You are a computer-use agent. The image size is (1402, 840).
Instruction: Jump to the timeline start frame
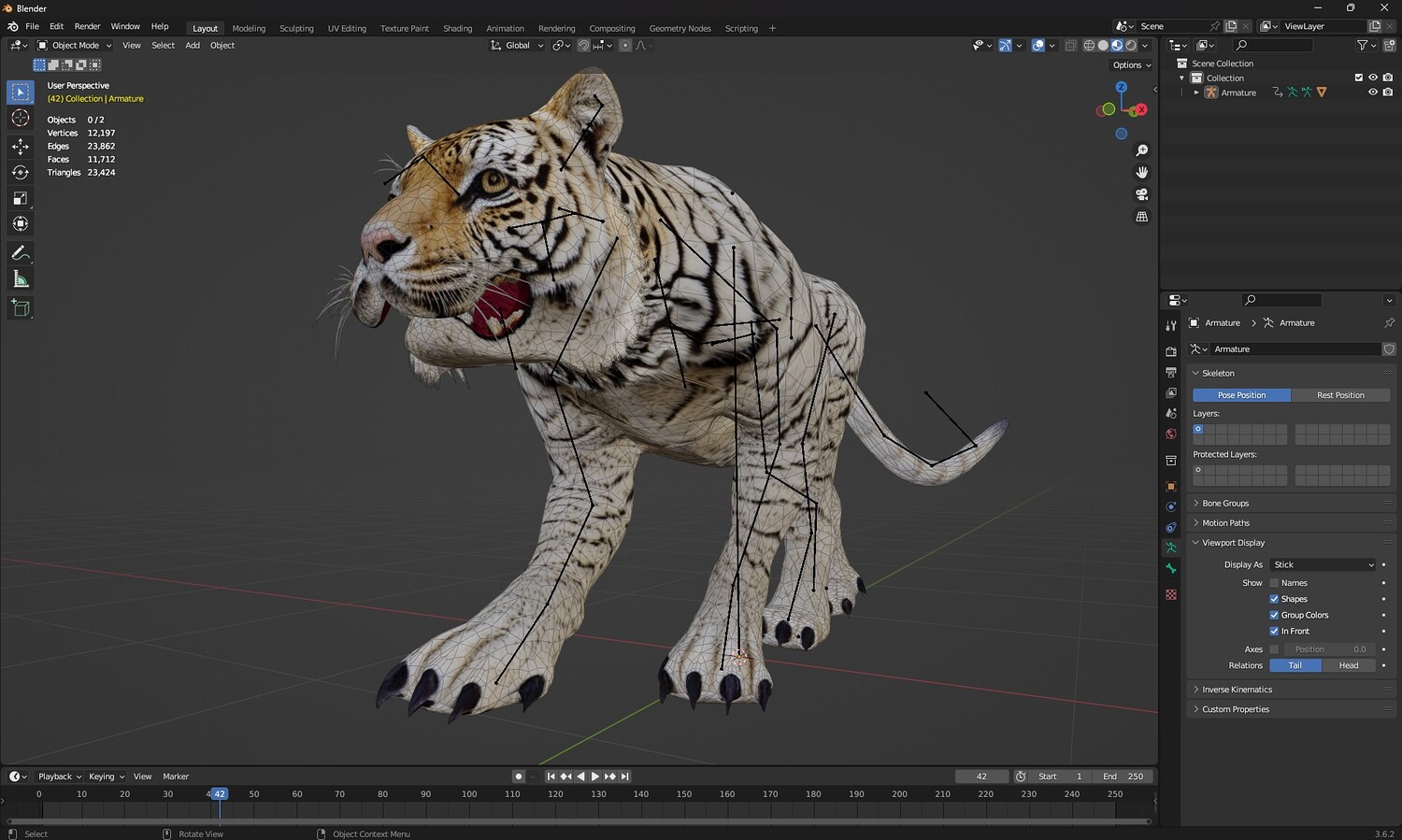[551, 776]
